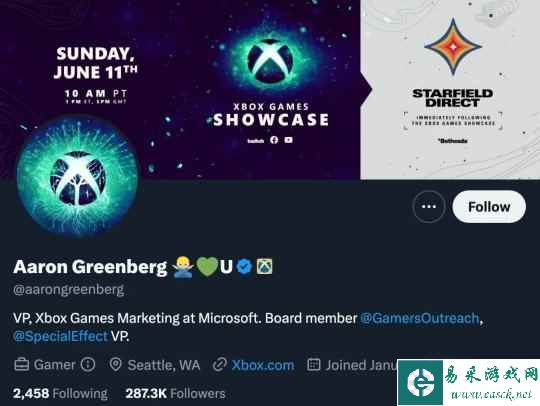Open the @SpecialEffect mention link
Screen dimensions: 540x406
coord(61,336)
